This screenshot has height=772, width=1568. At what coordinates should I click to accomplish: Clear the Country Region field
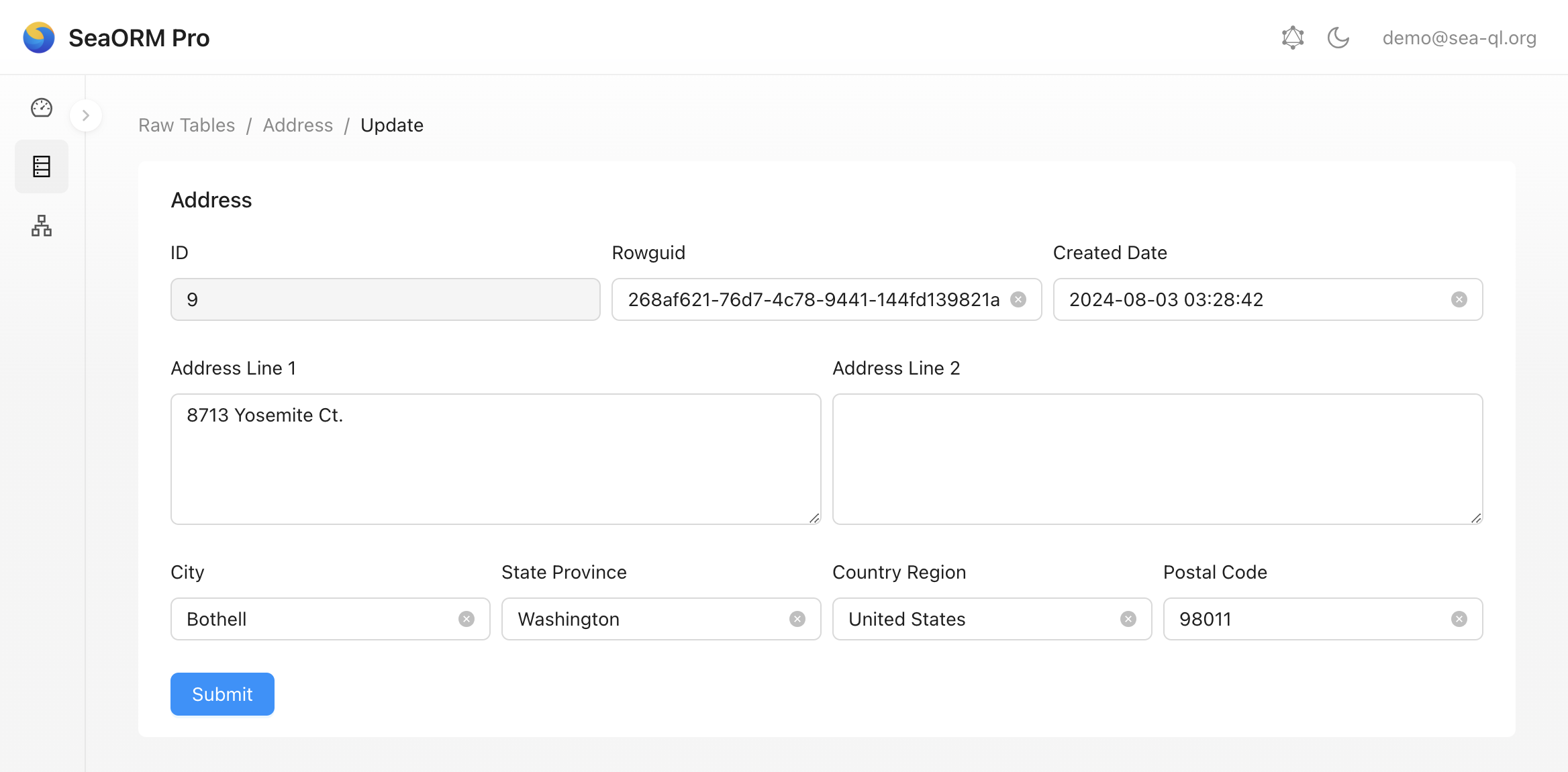point(1128,619)
